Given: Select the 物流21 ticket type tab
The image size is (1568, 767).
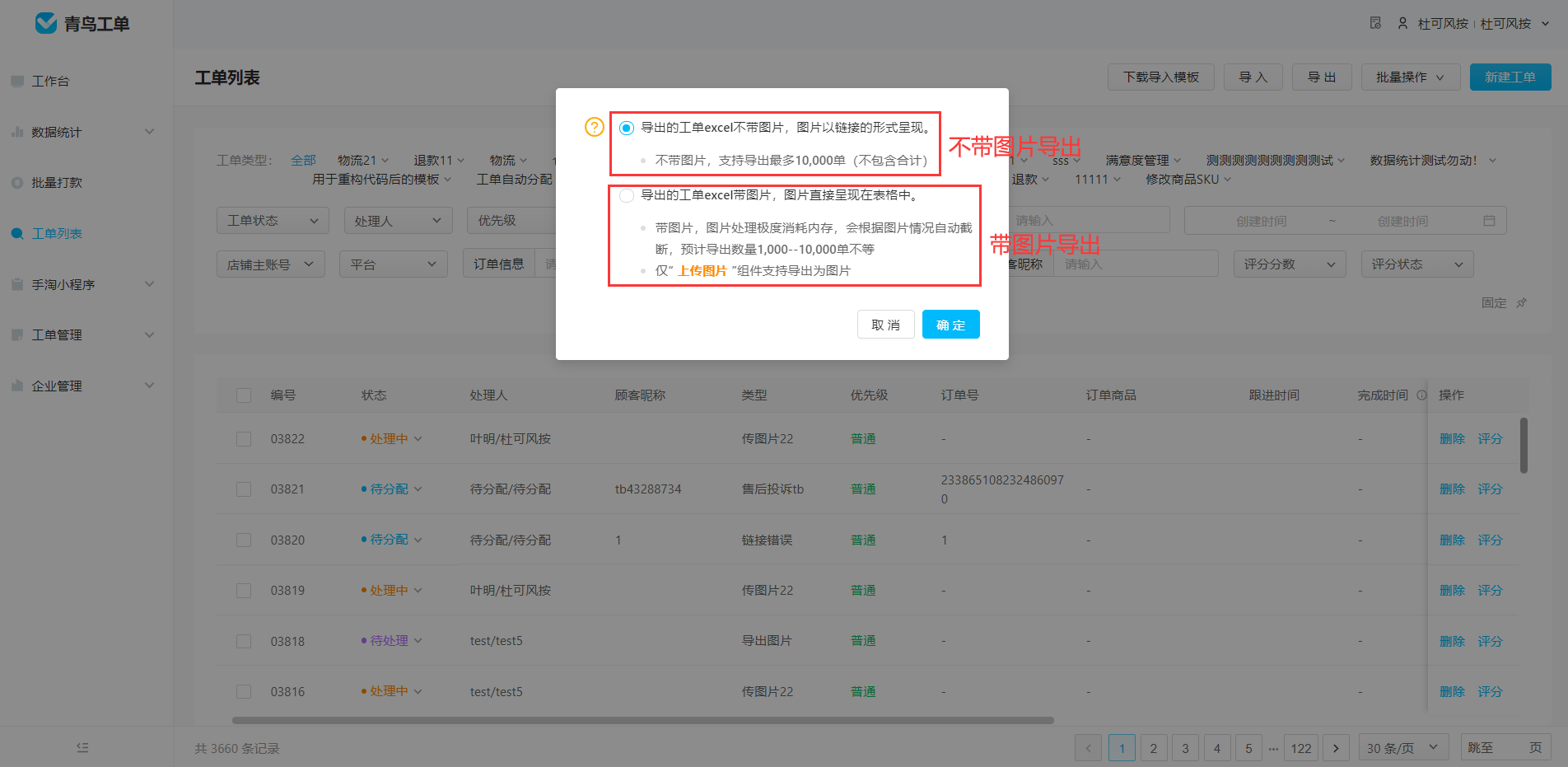Looking at the screenshot, I should pos(363,161).
